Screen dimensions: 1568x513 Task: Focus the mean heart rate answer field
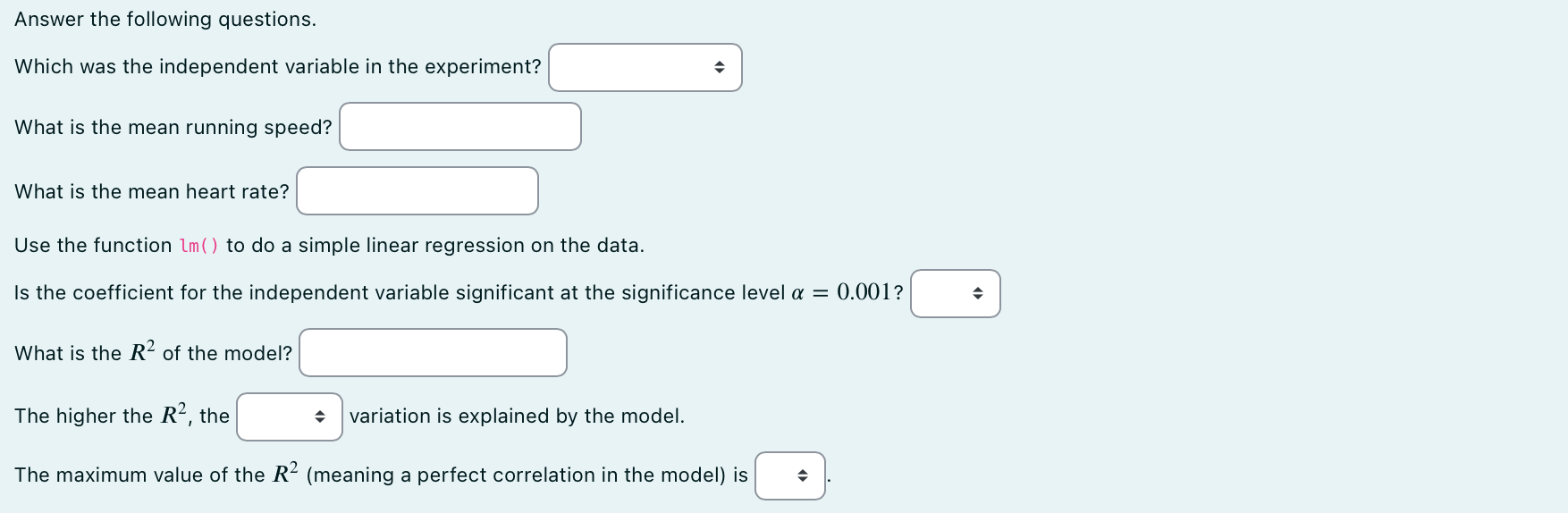(x=417, y=191)
